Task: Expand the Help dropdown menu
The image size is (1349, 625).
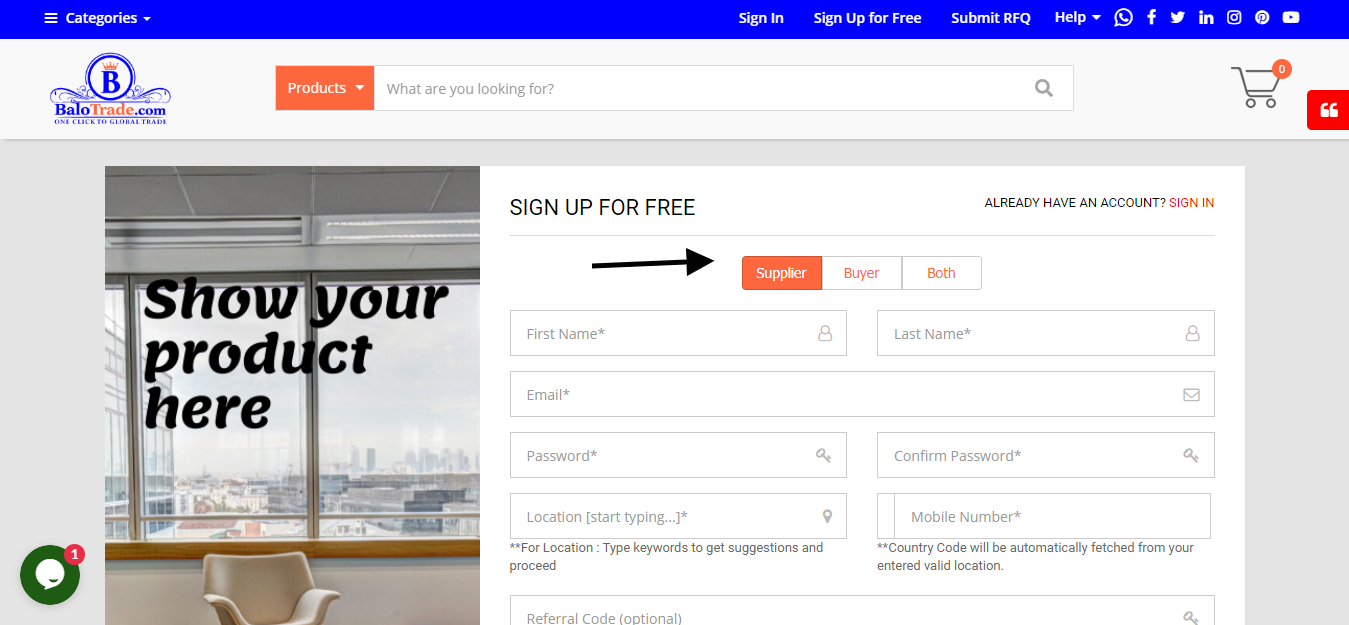Action: pyautogui.click(x=1077, y=18)
